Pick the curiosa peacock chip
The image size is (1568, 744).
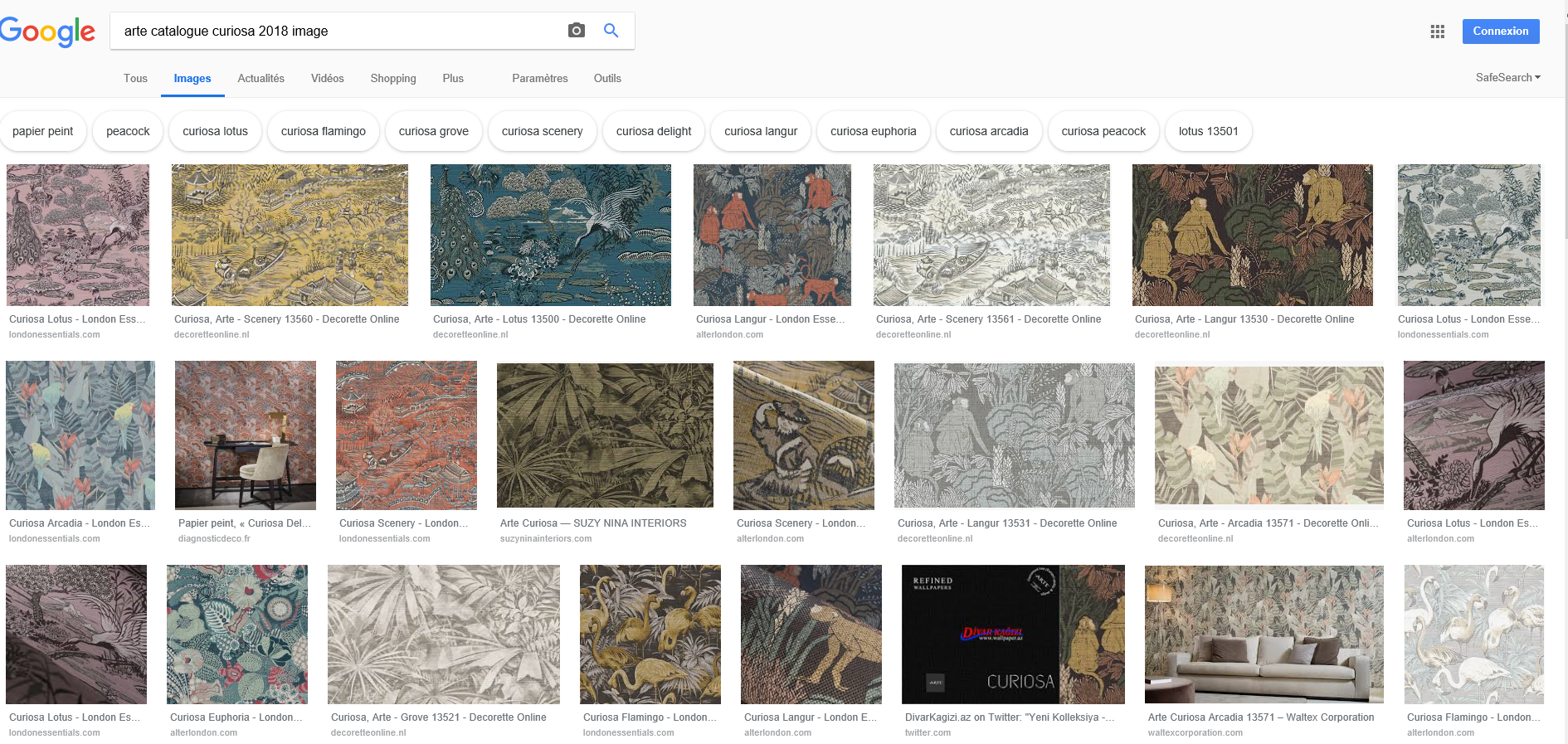1103,131
